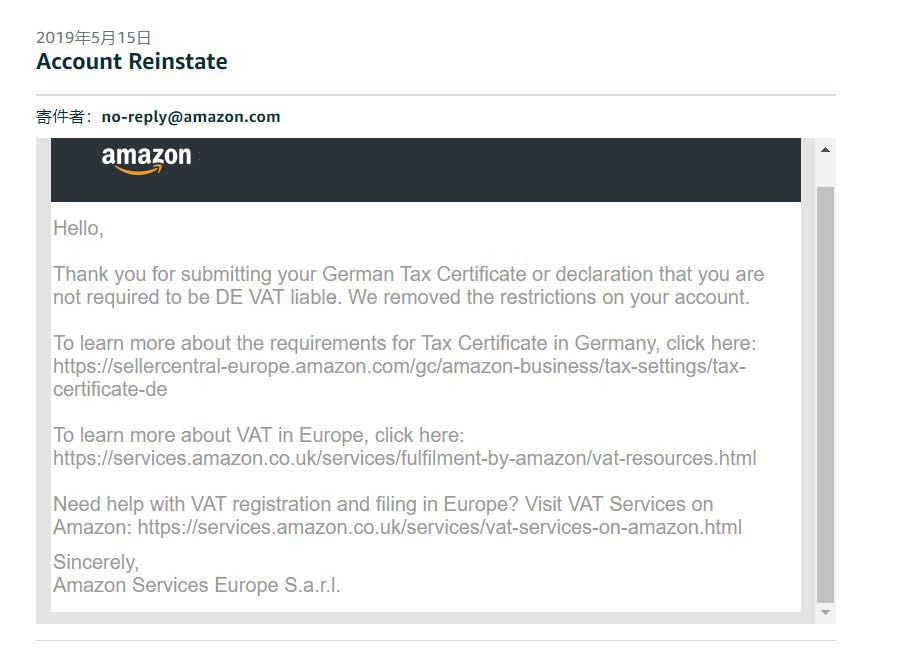Click the Amazon logo in email header
Image resolution: width=918 pixels, height=659 pixels.
[x=146, y=160]
